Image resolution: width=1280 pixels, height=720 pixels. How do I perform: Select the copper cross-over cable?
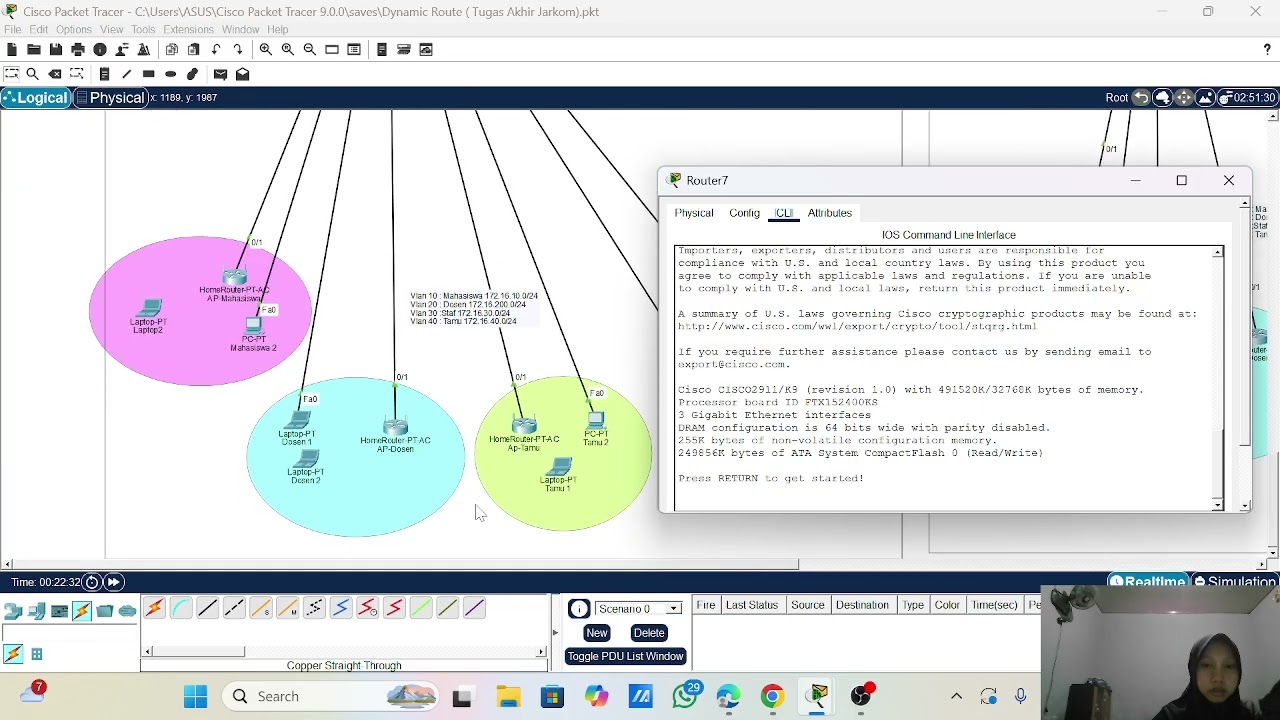[234, 608]
